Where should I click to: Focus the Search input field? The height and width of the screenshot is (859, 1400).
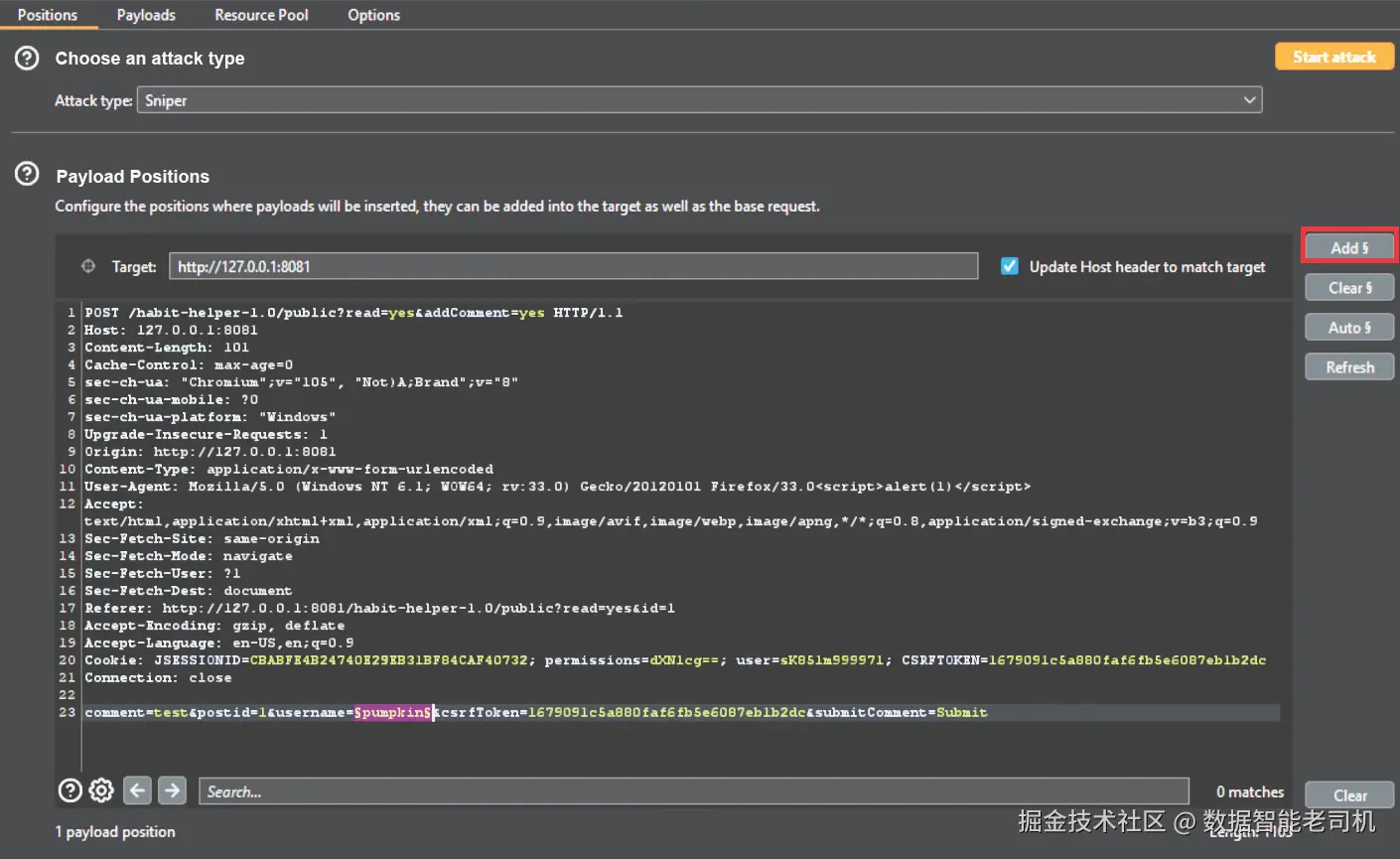click(x=694, y=791)
